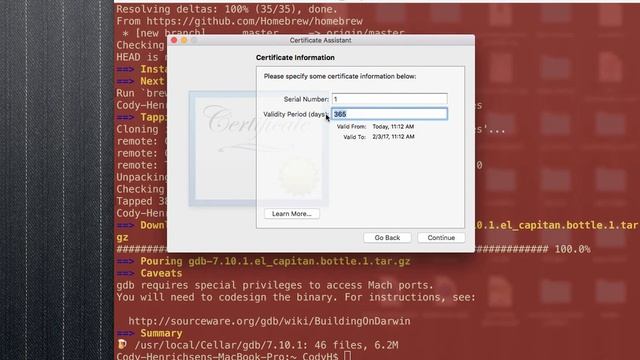Click the beer mug icon in Terminal

(x=122, y=344)
